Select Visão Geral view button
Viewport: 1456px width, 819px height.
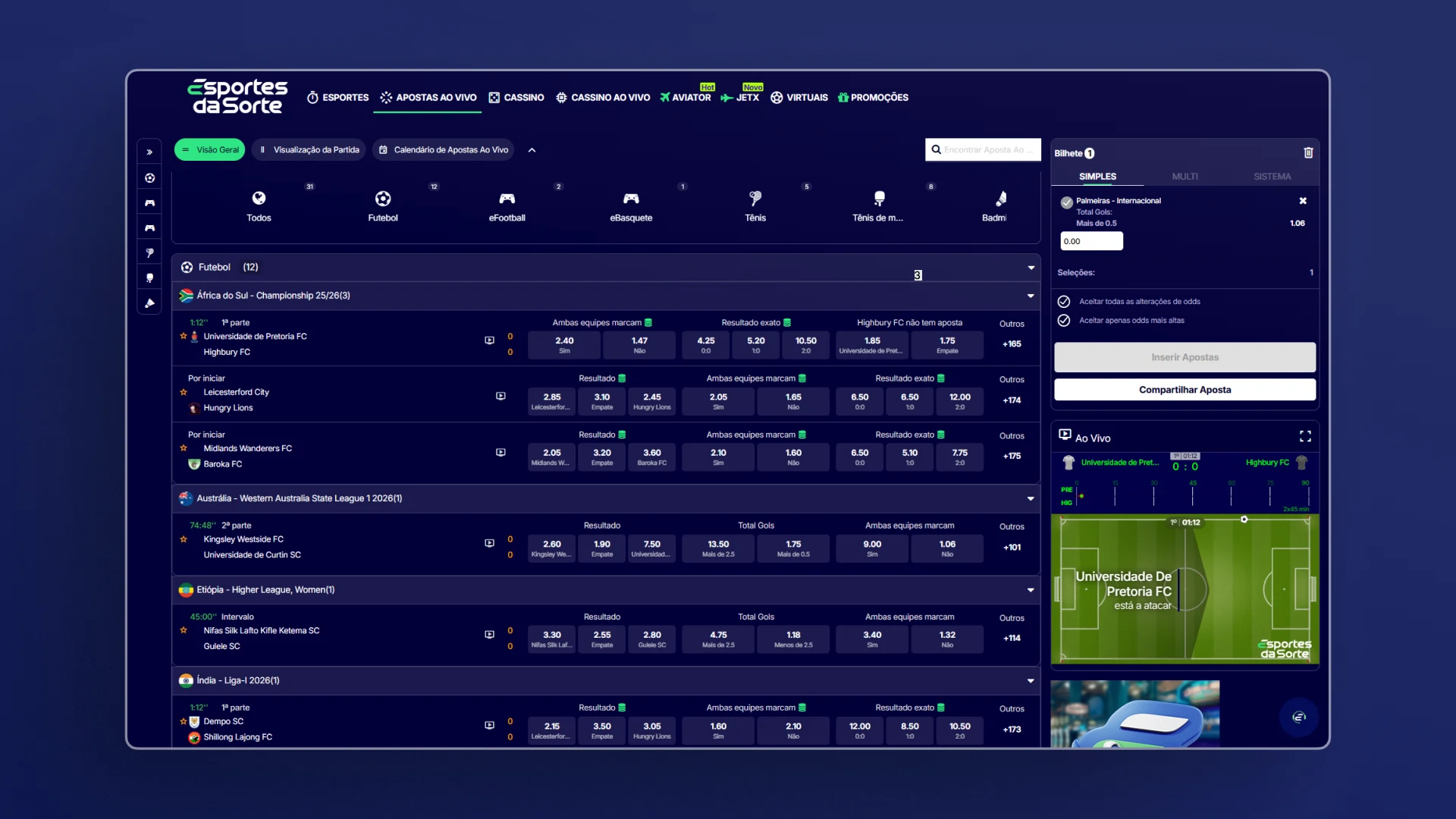209,150
